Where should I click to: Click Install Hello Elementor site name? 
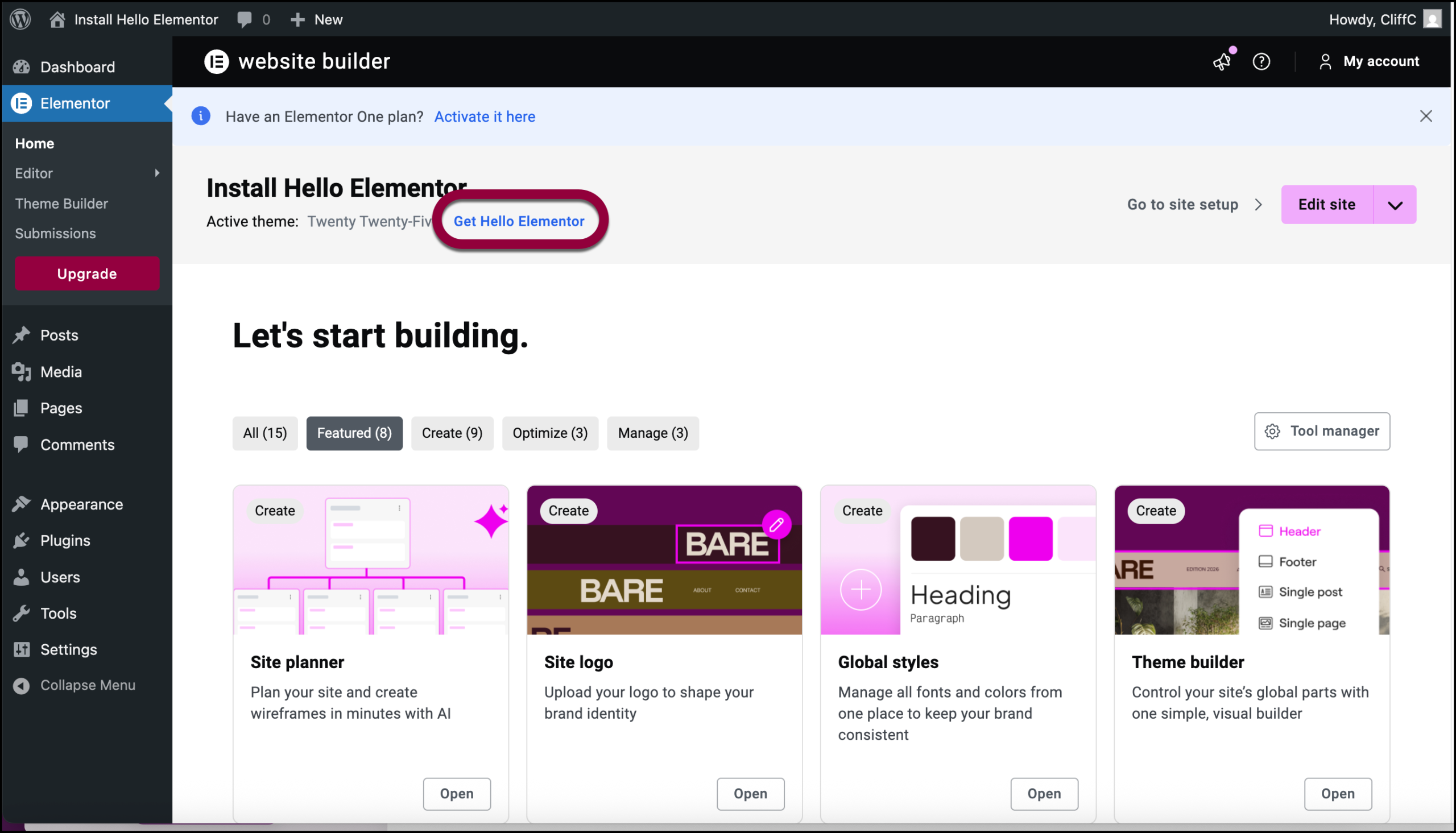tap(146, 19)
